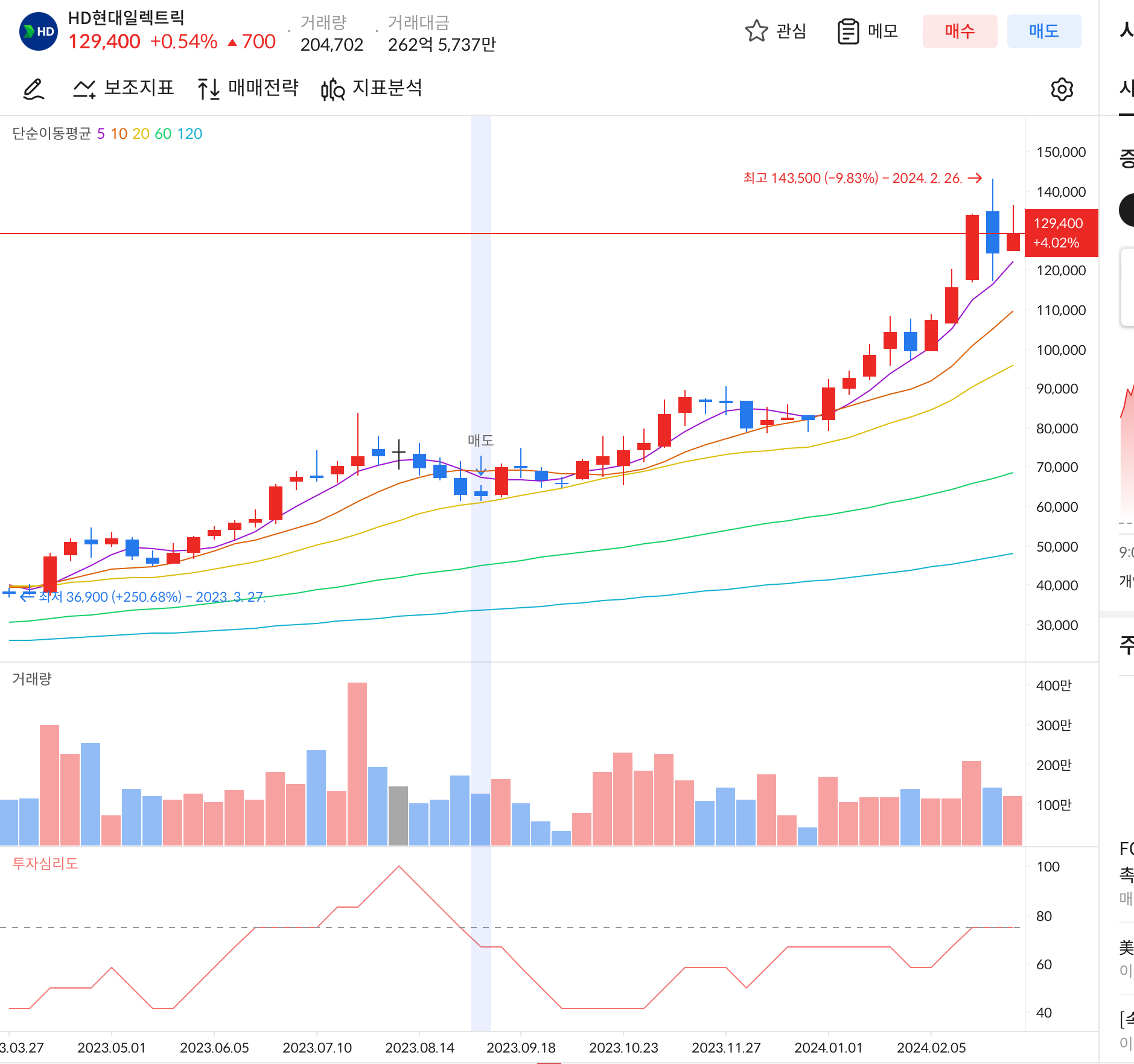Viewport: 1134px width, 1064px height.
Task: Click the 최고 143,500 high annotation
Action: [x=862, y=178]
